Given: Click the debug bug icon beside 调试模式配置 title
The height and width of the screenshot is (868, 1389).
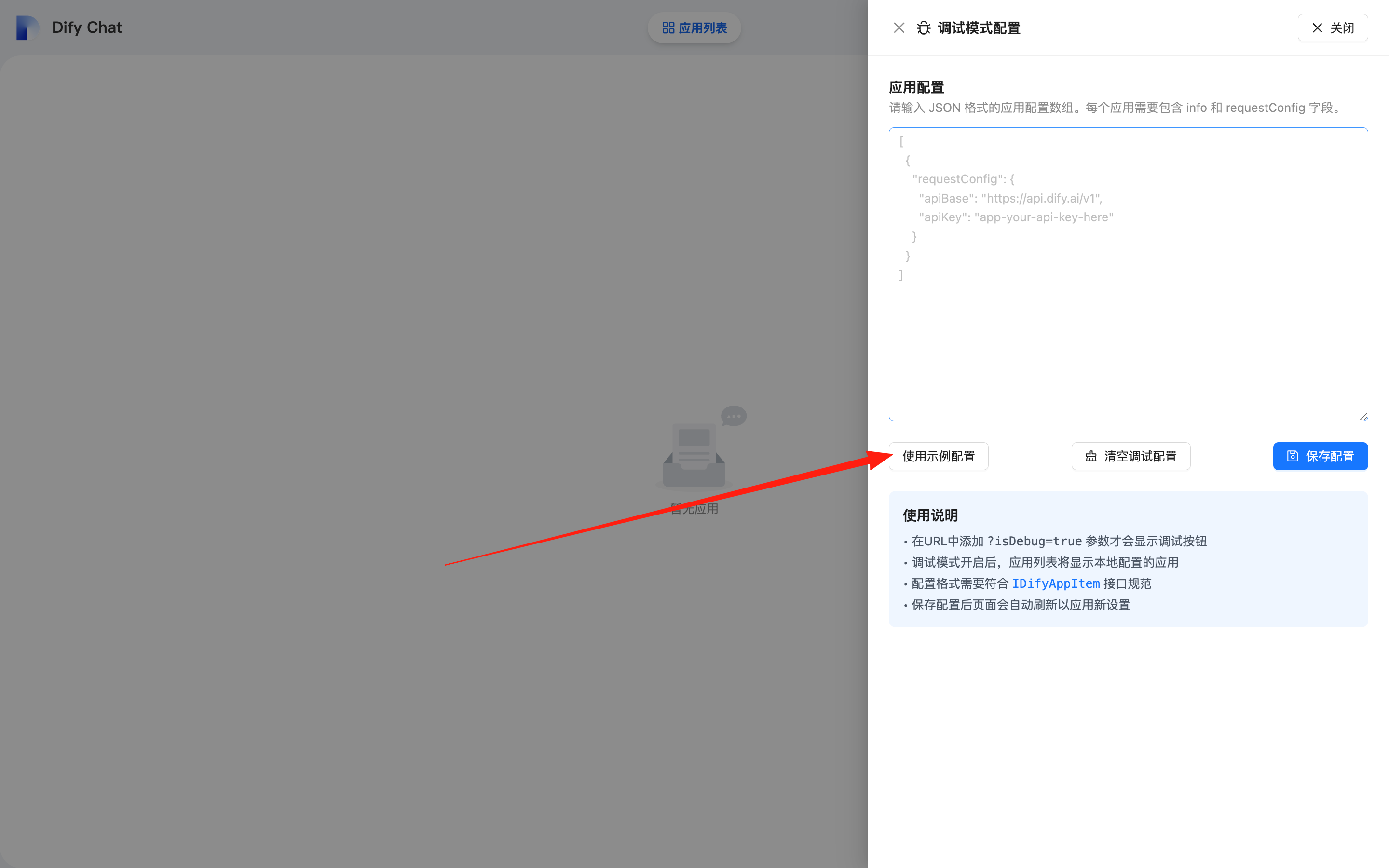Looking at the screenshot, I should 923,27.
